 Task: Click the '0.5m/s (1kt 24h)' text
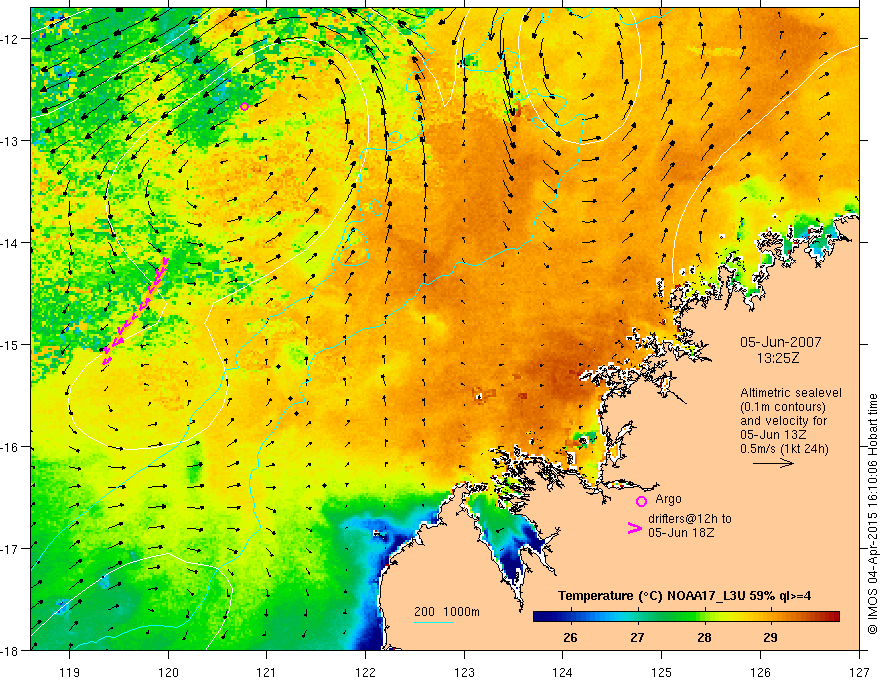784,449
